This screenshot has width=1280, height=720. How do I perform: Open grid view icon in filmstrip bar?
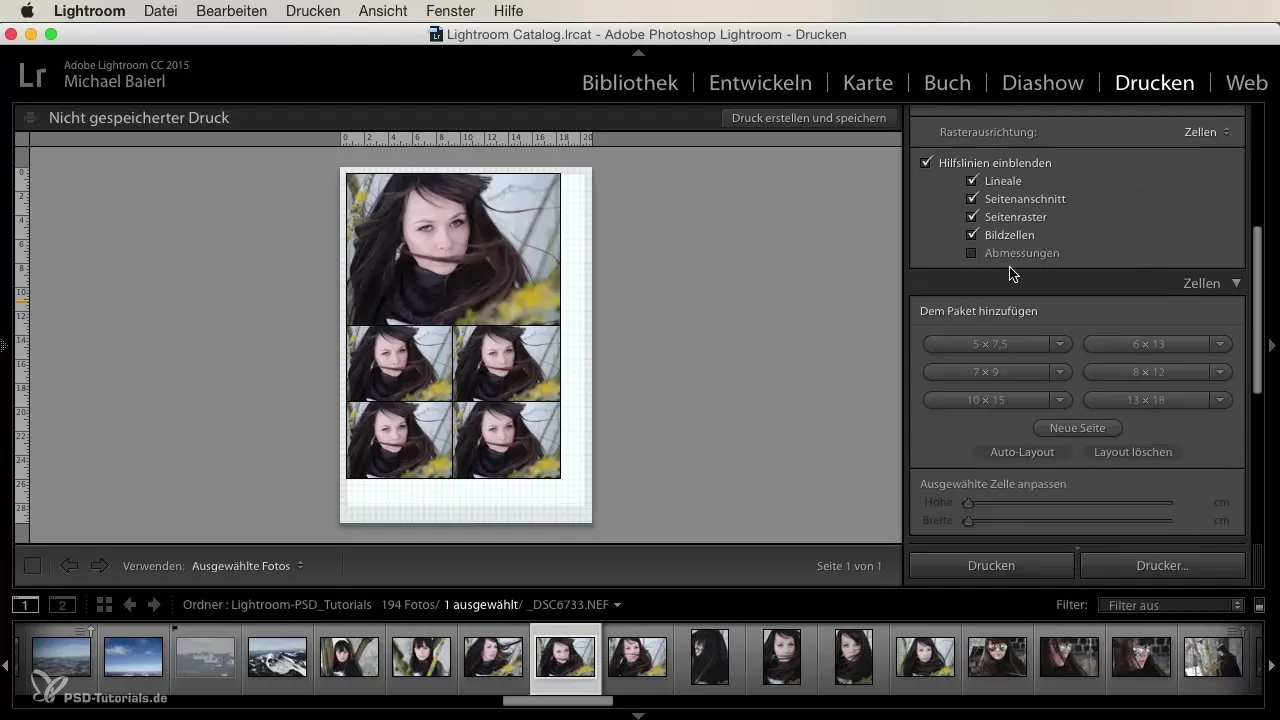[x=104, y=605]
